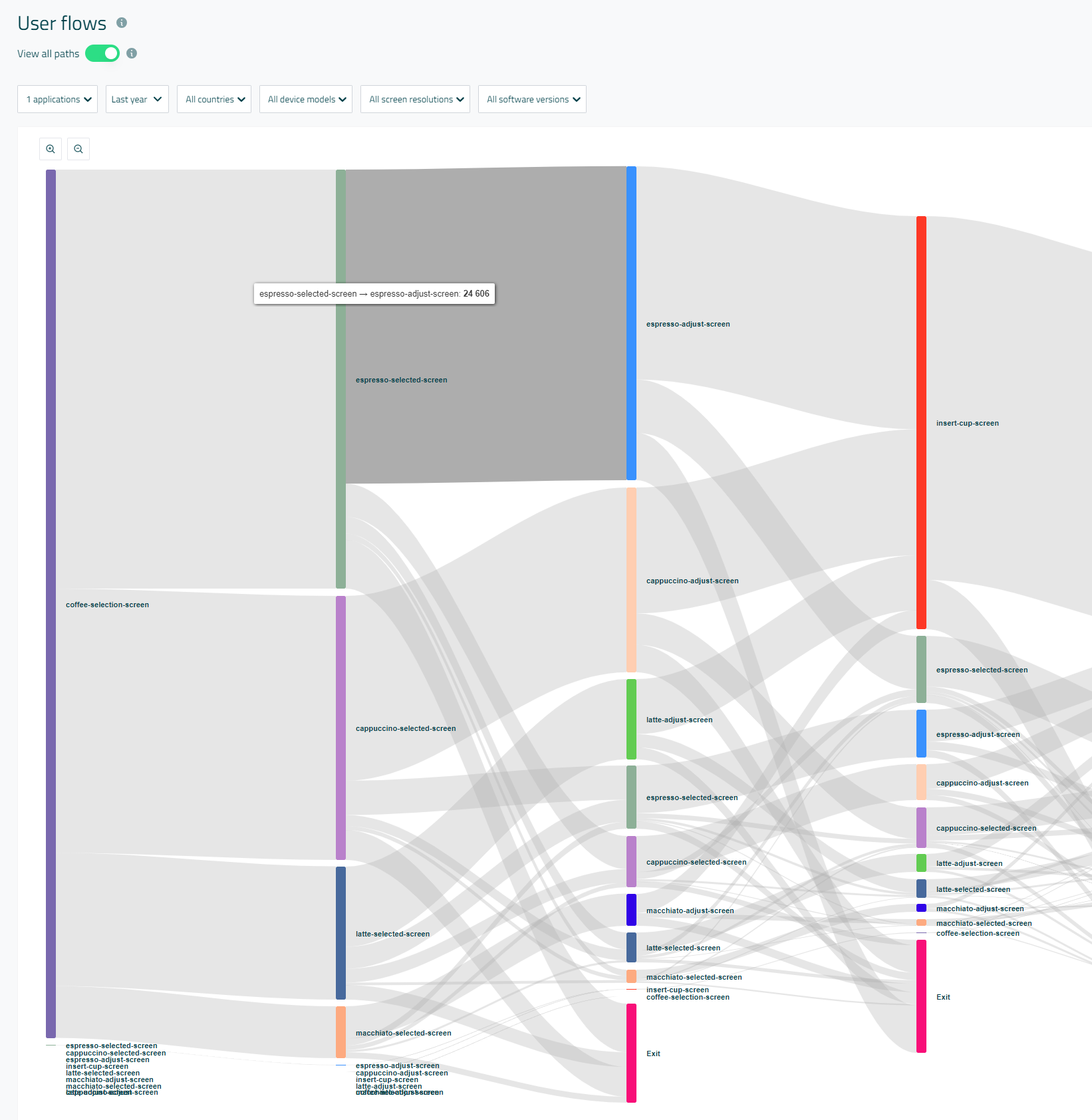Select the dark blue latte-selected-screen node in second column
This screenshot has width=1092, height=1120.
pyautogui.click(x=341, y=932)
